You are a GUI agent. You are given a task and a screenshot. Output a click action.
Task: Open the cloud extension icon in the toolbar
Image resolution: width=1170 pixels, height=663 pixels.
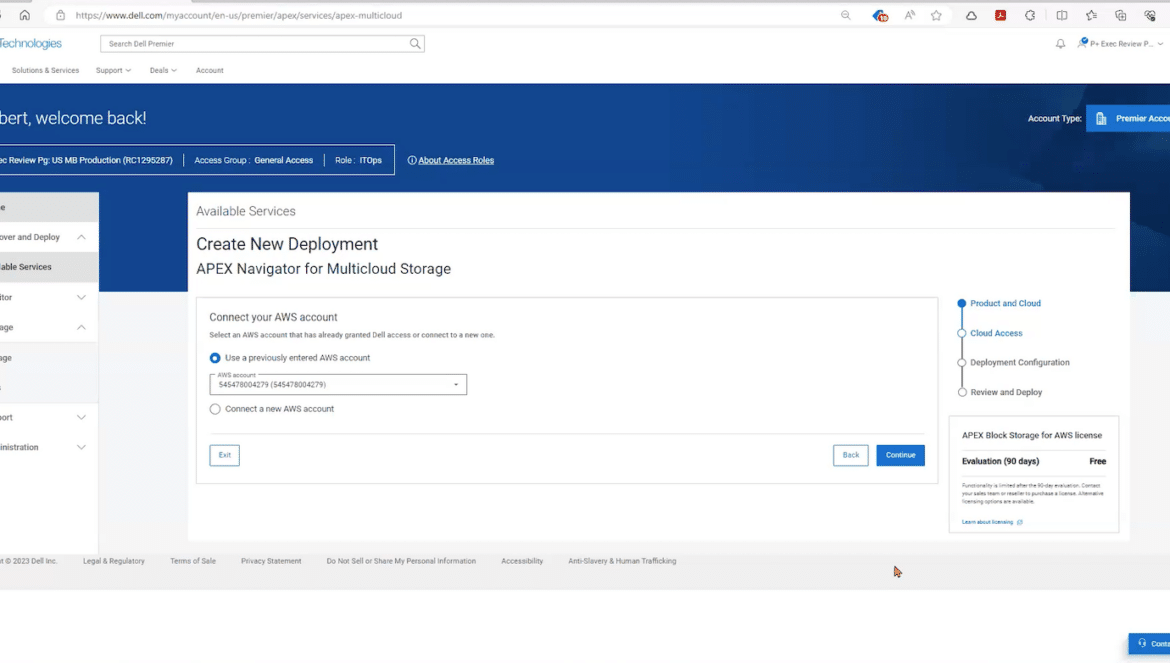coord(971,15)
